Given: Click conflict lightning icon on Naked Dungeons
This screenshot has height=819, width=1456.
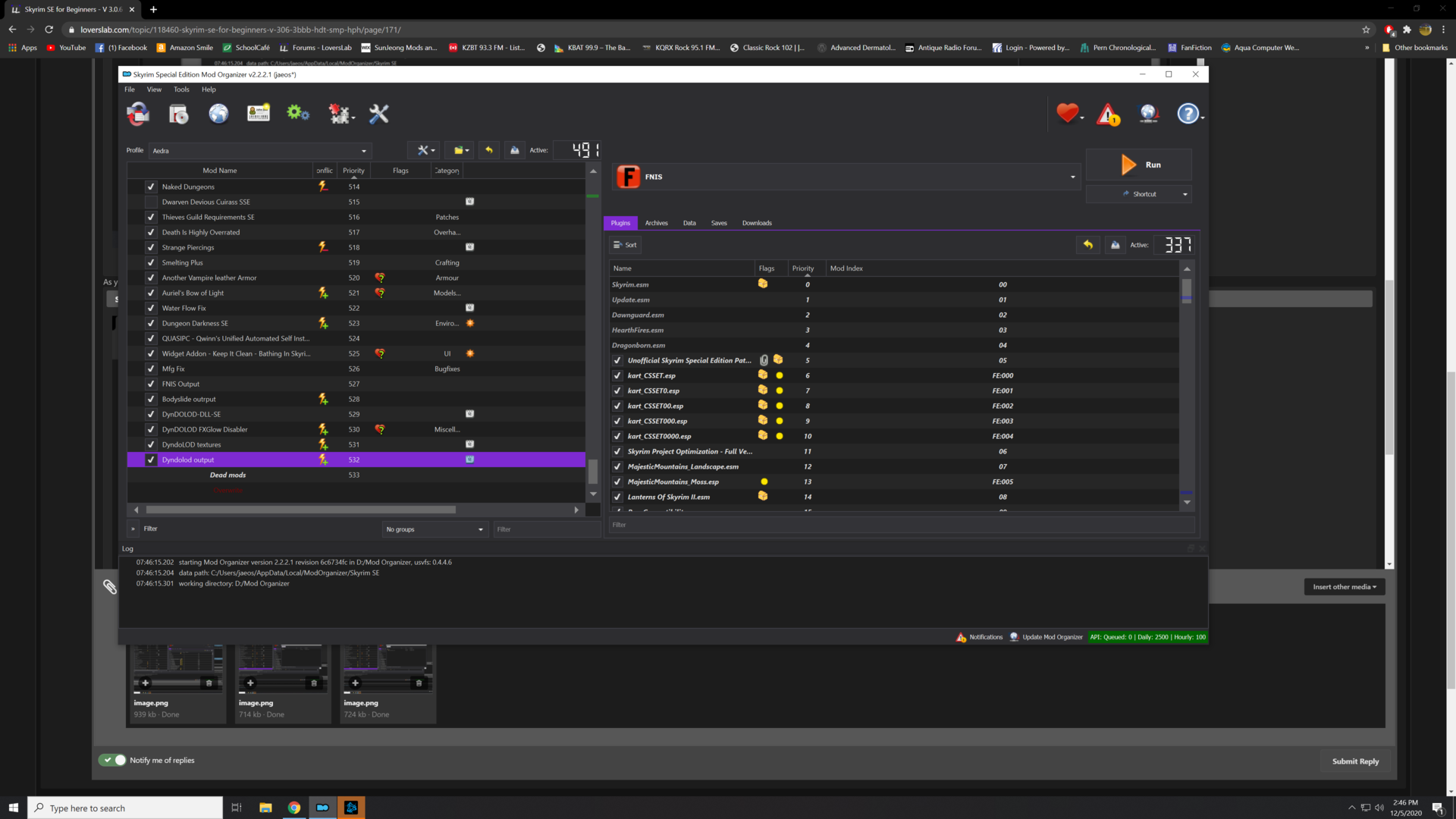Looking at the screenshot, I should tap(323, 187).
